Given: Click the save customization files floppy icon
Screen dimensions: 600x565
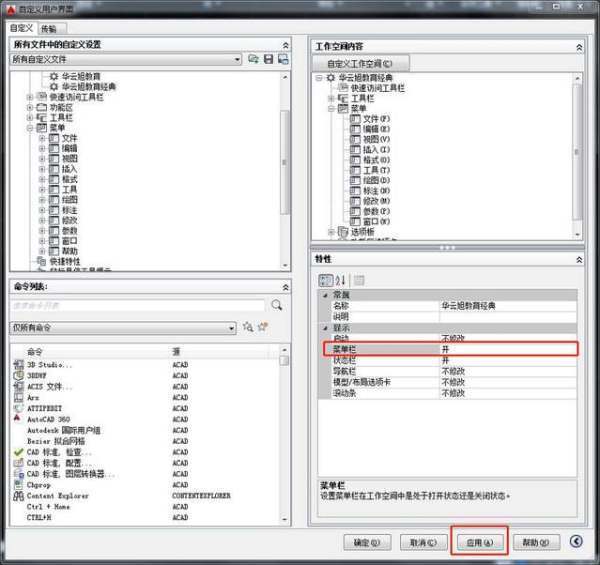Looking at the screenshot, I should (269, 59).
